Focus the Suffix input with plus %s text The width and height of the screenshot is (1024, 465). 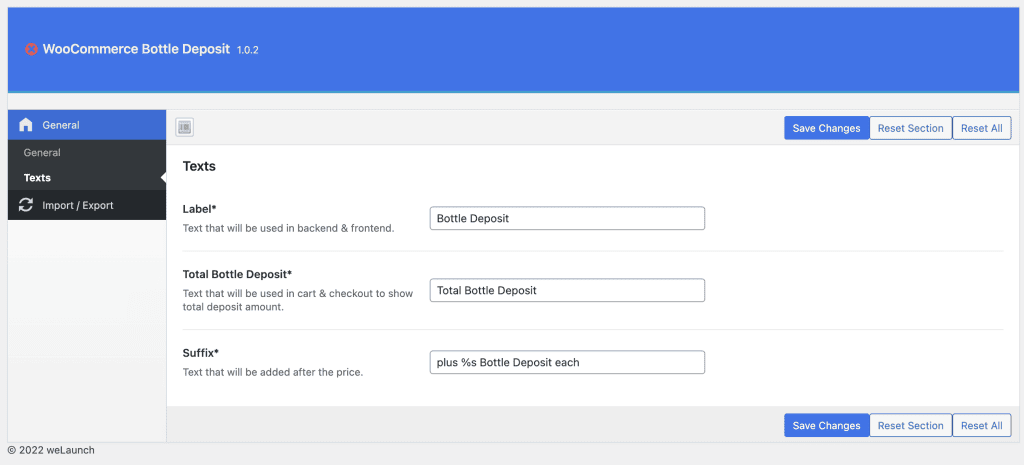pos(567,362)
